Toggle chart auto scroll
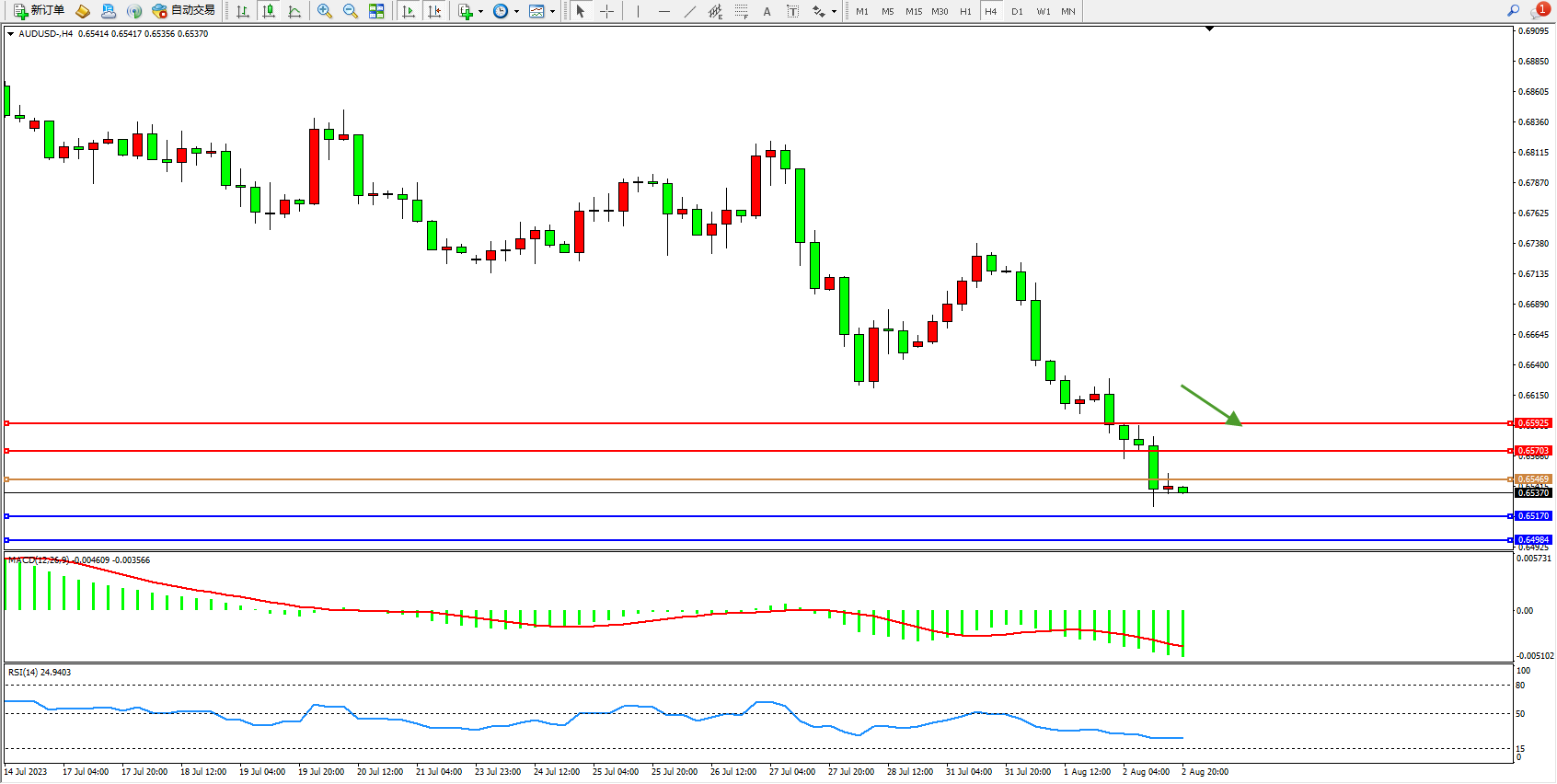1557x784 pixels. click(x=409, y=11)
